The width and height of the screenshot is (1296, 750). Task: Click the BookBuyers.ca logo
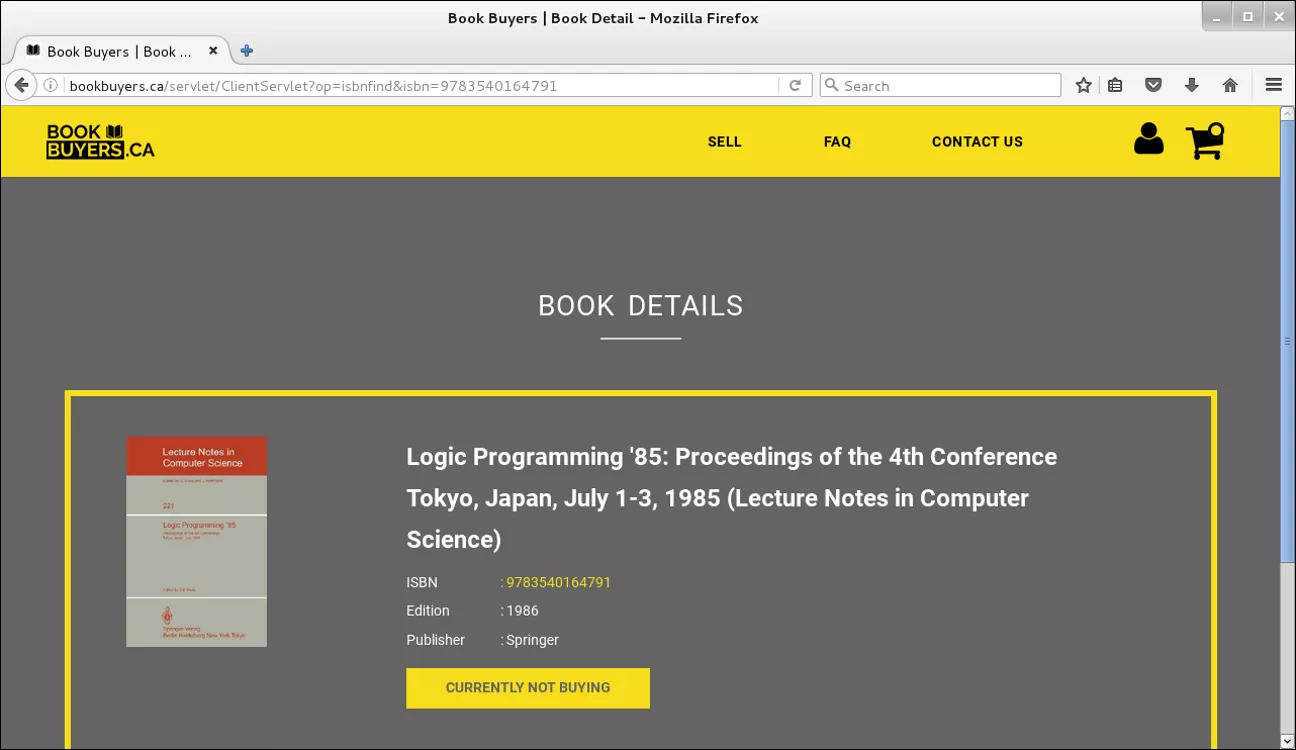pyautogui.click(x=100, y=141)
